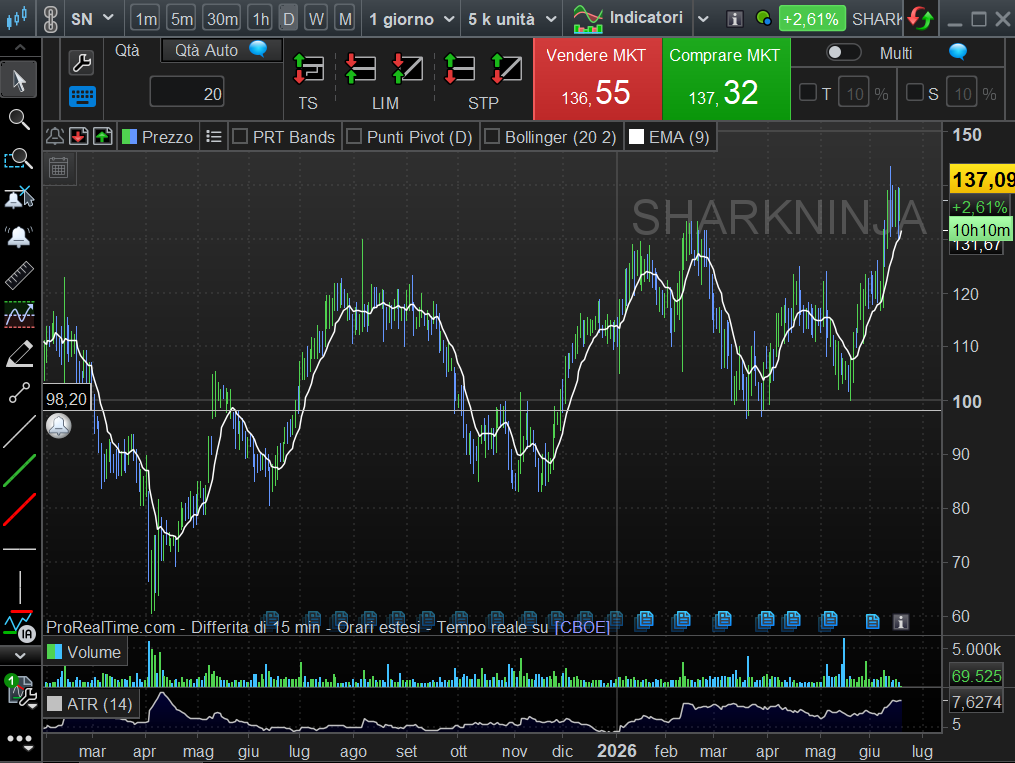Screen dimensions: 1015x763
Task: Collapse the left toolbar up chevron
Action: pyautogui.click(x=19, y=47)
